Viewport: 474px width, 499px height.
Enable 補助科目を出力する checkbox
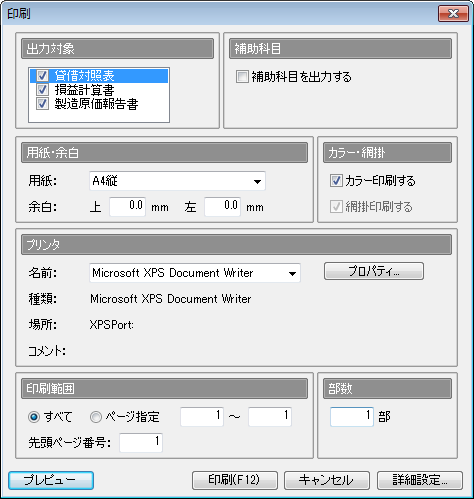(242, 76)
